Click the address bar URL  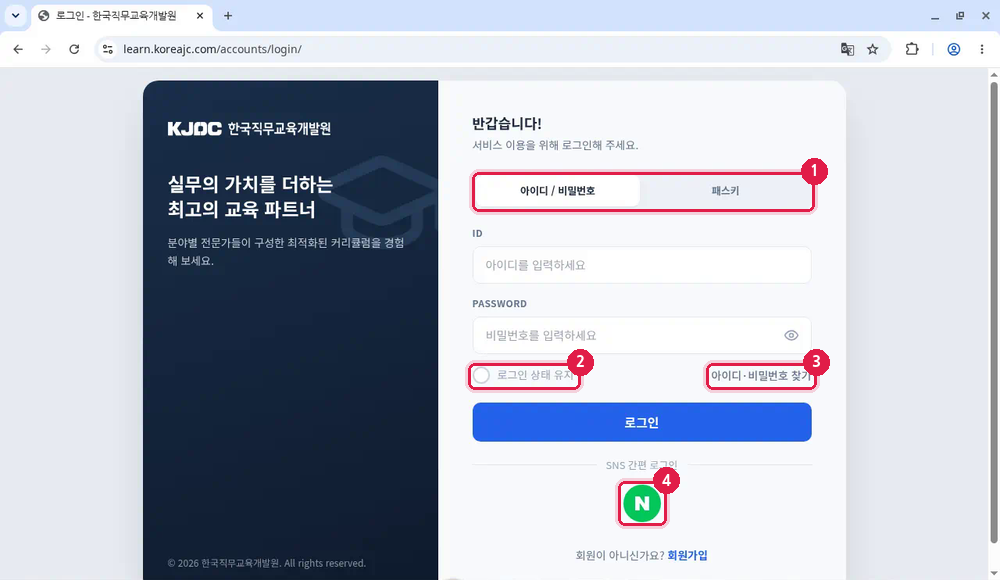click(212, 49)
